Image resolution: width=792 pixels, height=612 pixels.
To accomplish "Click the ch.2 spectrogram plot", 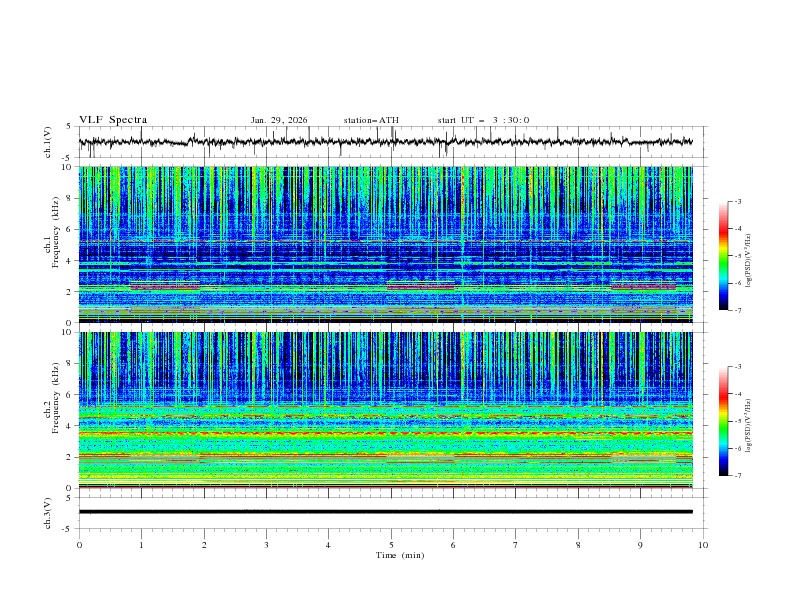I will pos(386,410).
